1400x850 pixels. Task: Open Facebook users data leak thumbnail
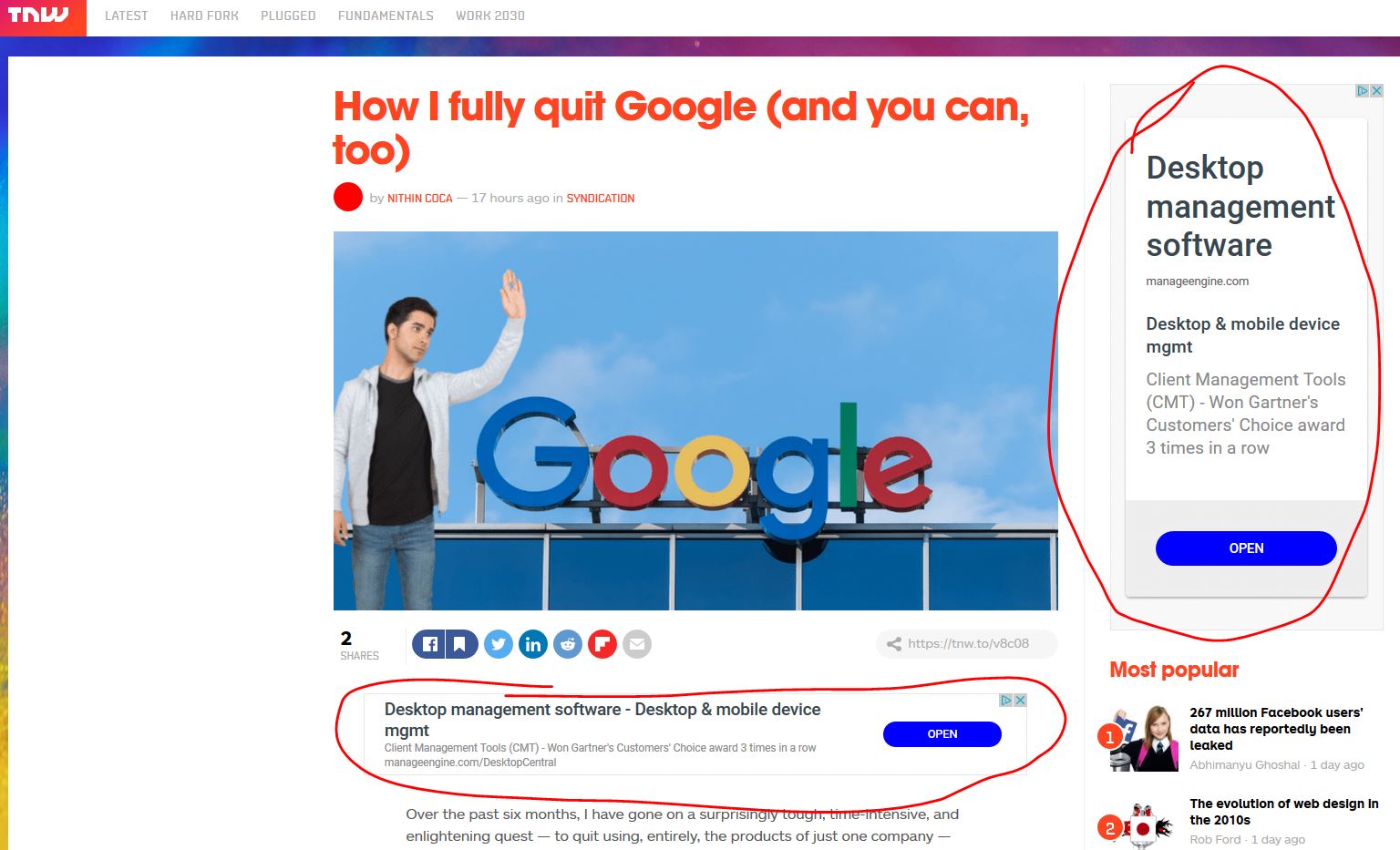pyautogui.click(x=1141, y=737)
